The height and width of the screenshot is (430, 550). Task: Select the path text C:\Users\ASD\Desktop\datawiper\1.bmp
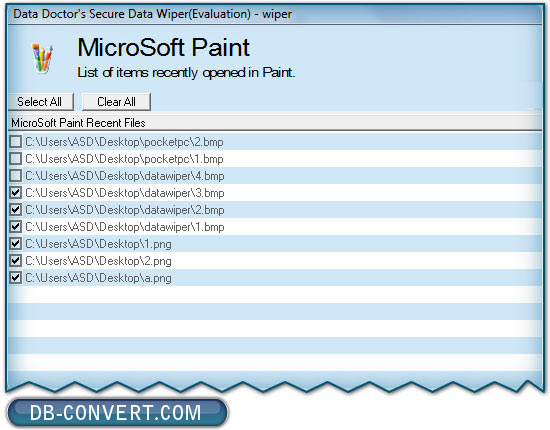tap(125, 227)
